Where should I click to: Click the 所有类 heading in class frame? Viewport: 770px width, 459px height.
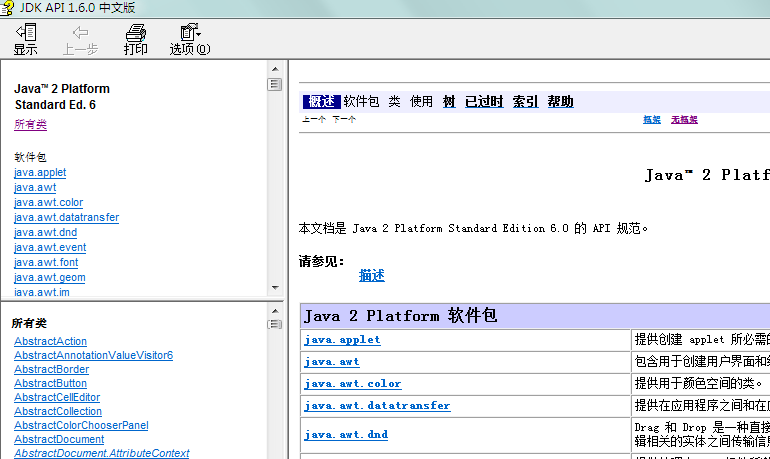(x=29, y=324)
